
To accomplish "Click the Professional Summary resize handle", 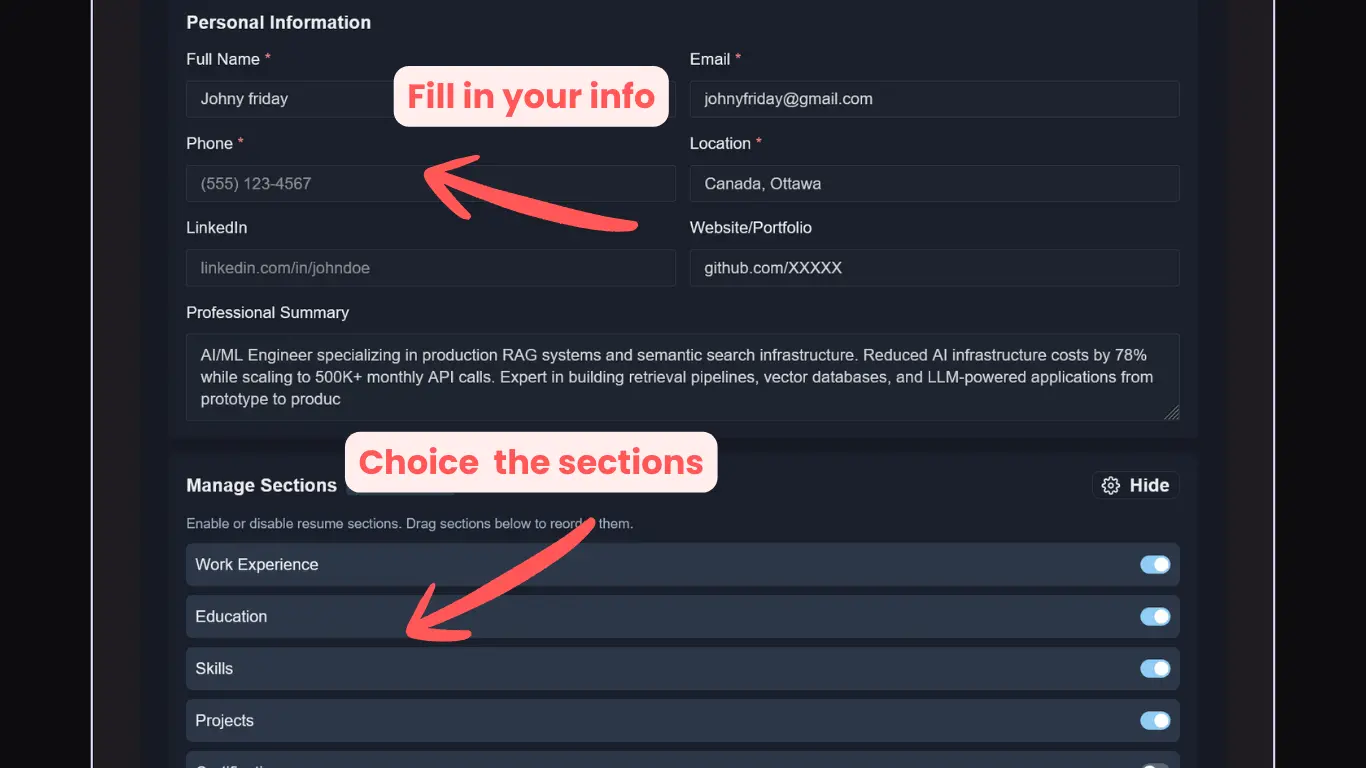I will [1172, 412].
